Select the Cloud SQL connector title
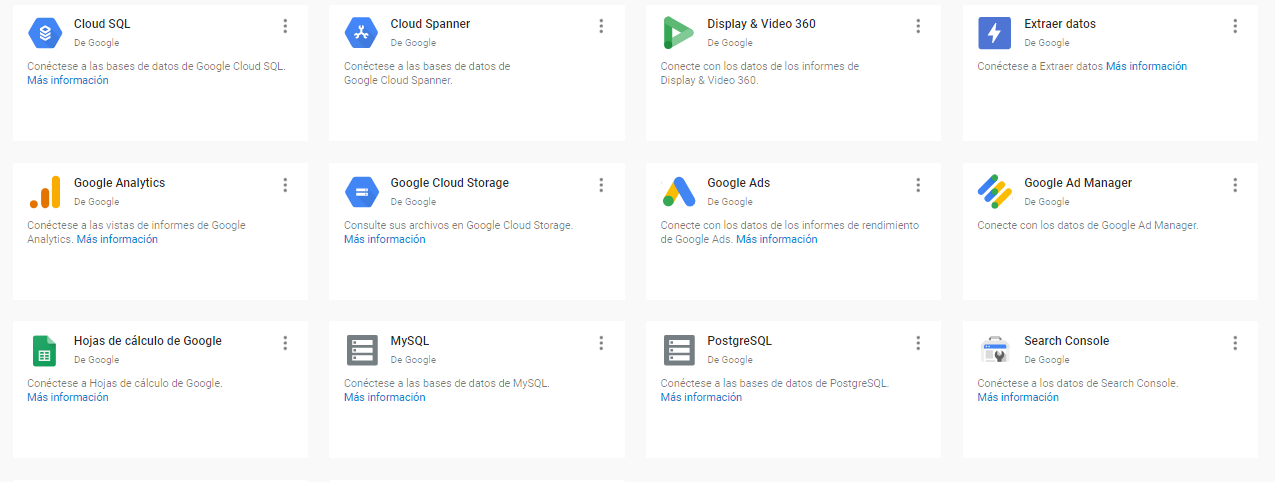 pyautogui.click(x=102, y=24)
